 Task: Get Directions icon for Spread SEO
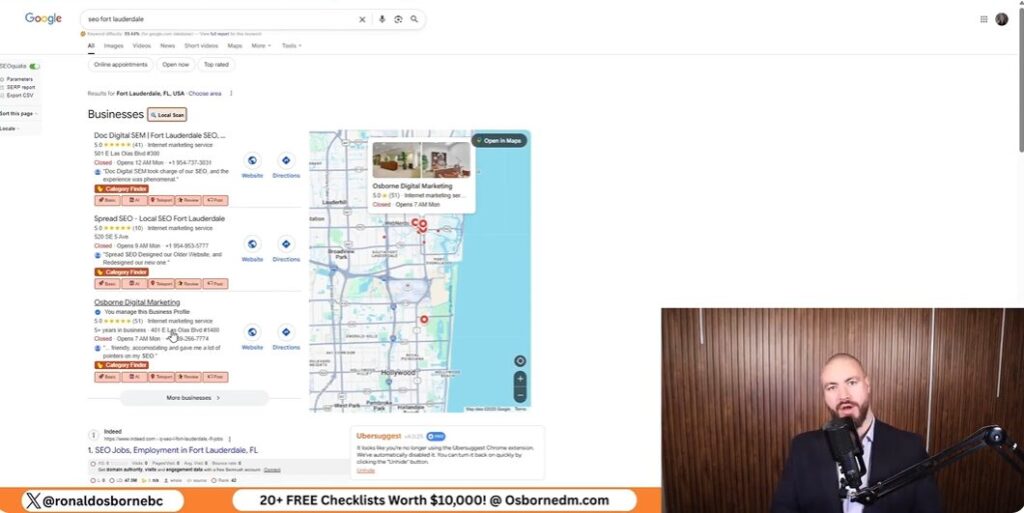pyautogui.click(x=286, y=244)
